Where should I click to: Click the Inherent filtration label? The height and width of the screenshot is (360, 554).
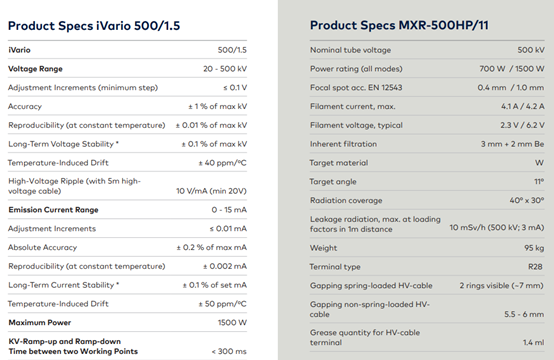pyautogui.click(x=343, y=144)
